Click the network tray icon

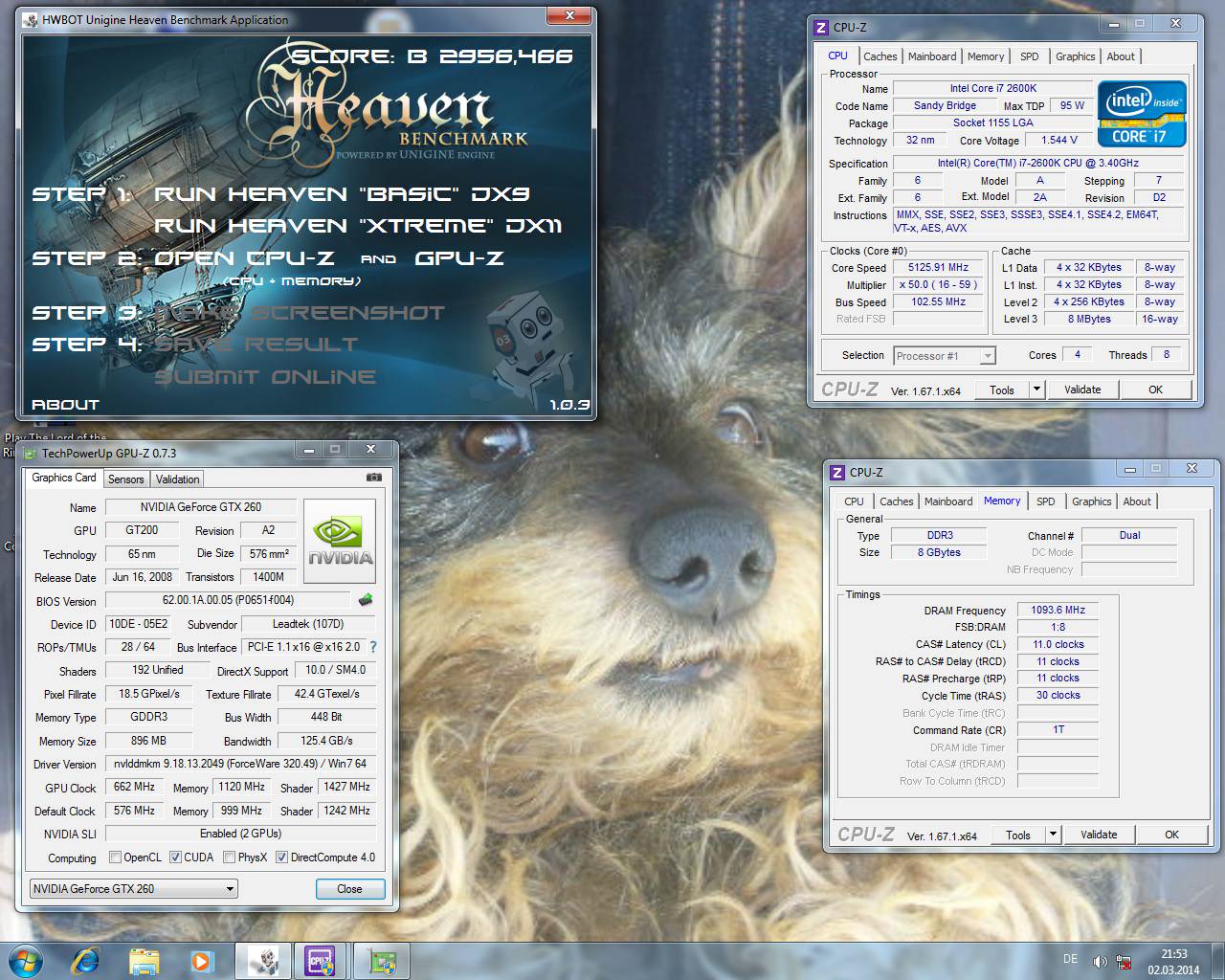tap(1125, 961)
